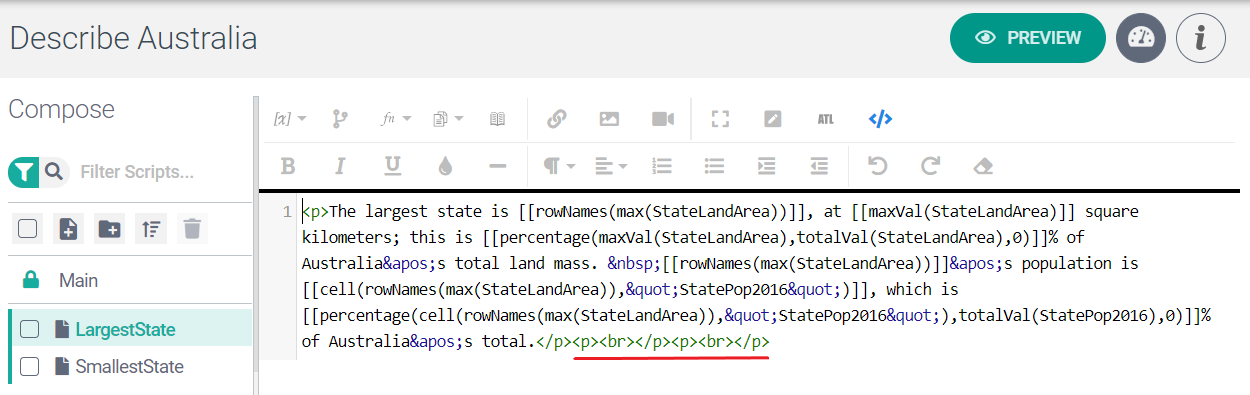Click the Describe Australia project title
This screenshot has height=395, width=1250.
click(x=133, y=38)
